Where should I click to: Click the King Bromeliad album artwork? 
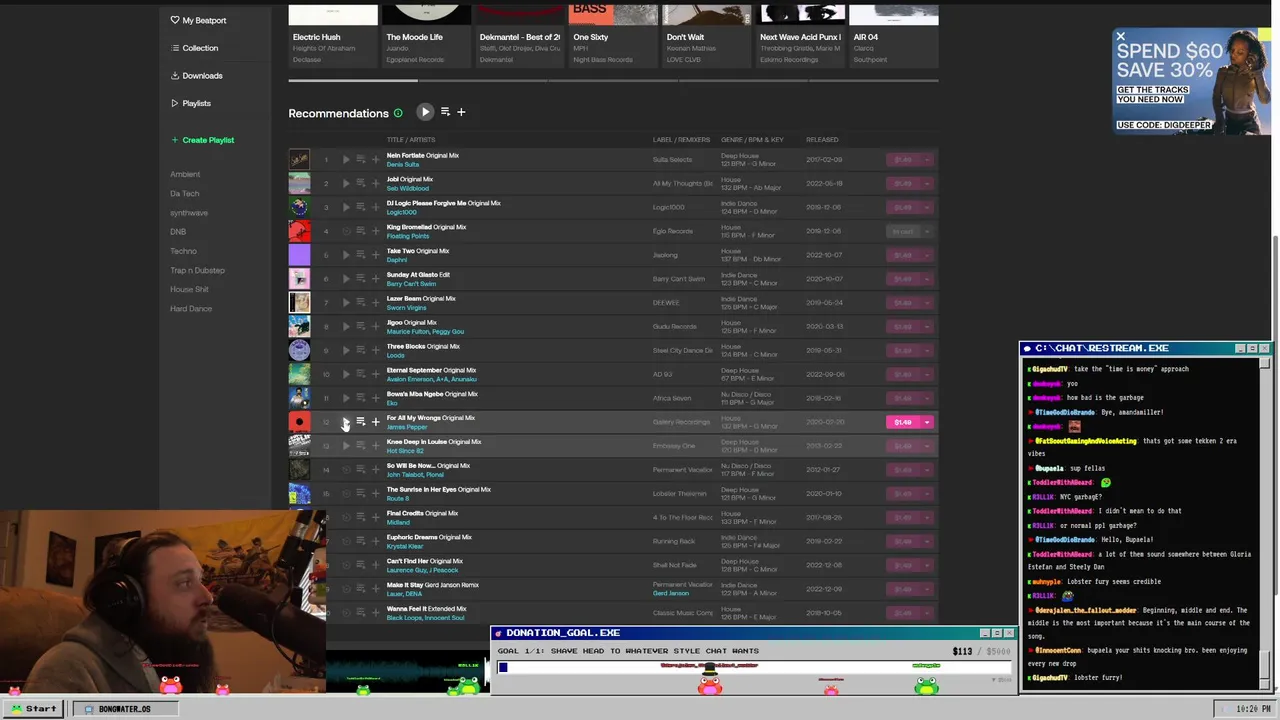[299, 231]
